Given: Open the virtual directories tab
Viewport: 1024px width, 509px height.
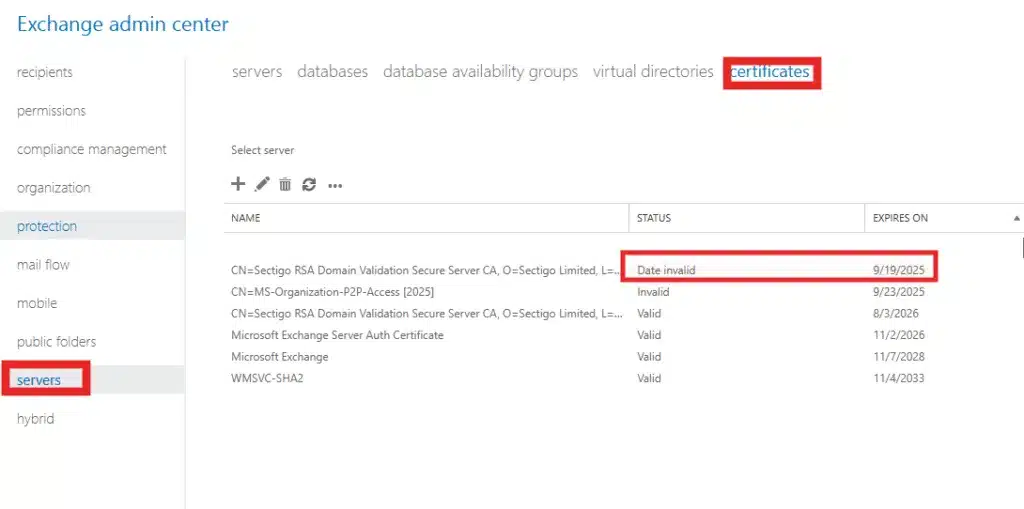Looking at the screenshot, I should [x=653, y=72].
